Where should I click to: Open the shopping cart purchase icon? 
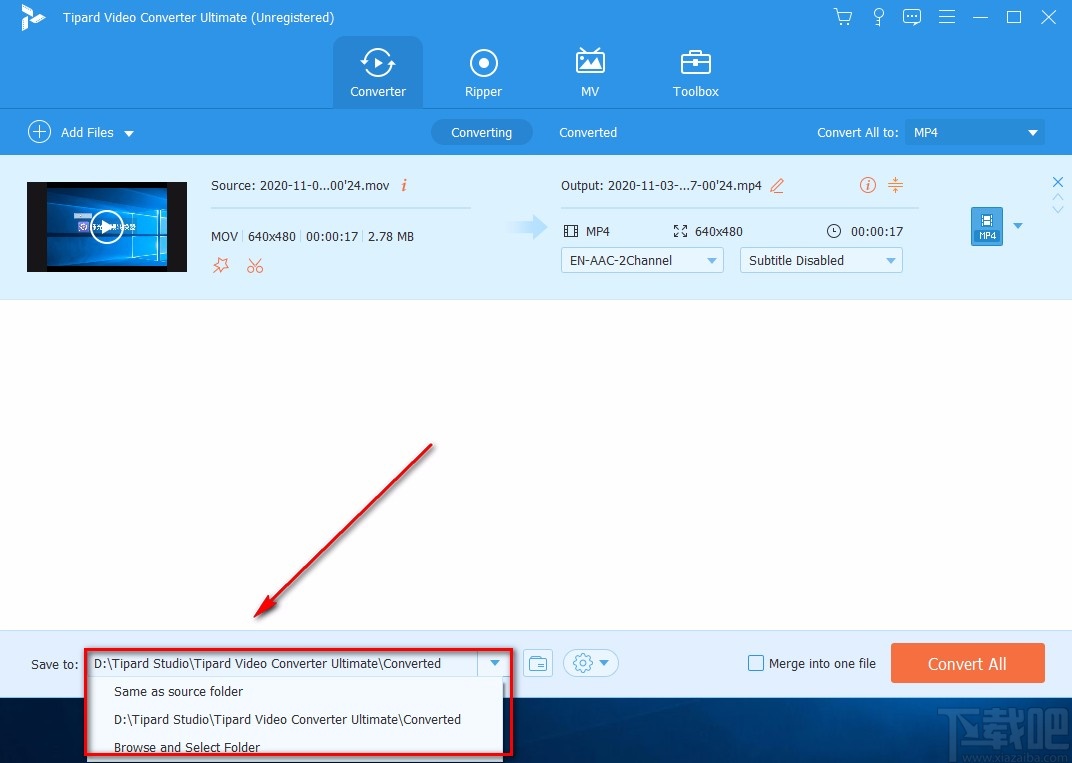click(843, 17)
